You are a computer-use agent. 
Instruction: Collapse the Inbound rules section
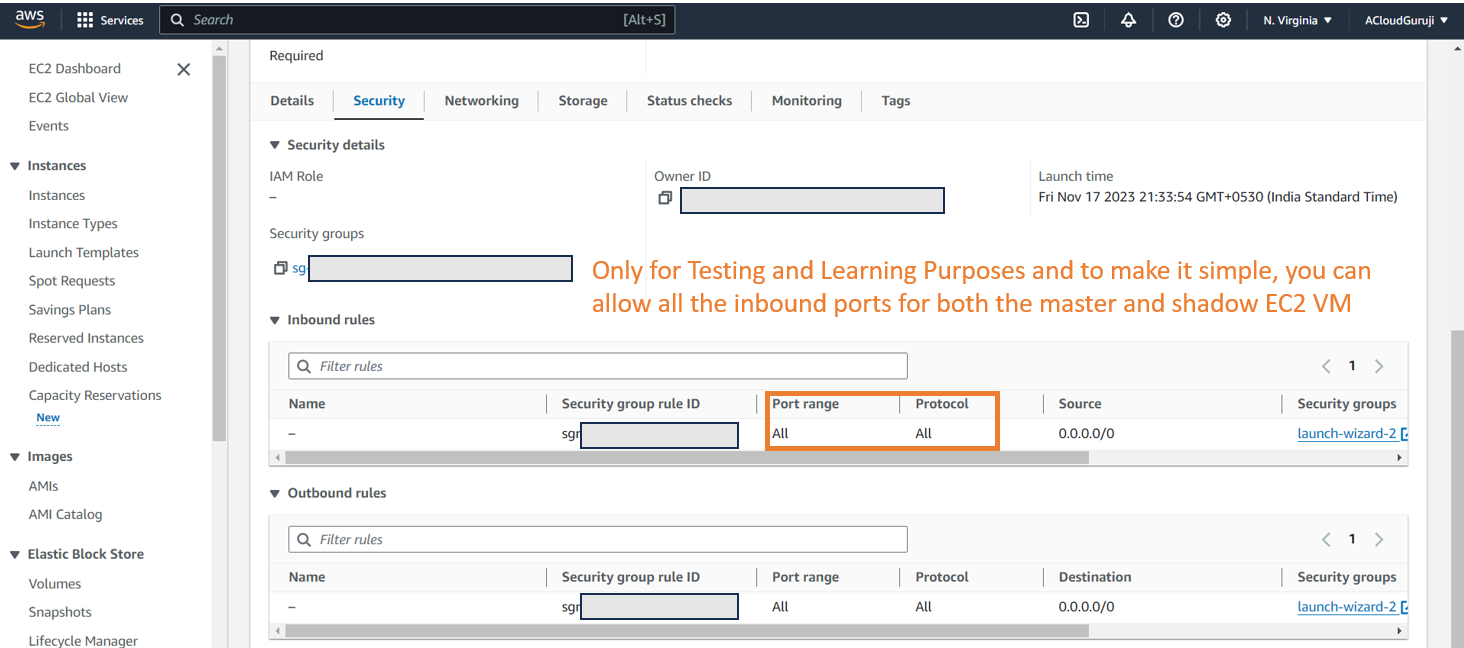pos(275,321)
